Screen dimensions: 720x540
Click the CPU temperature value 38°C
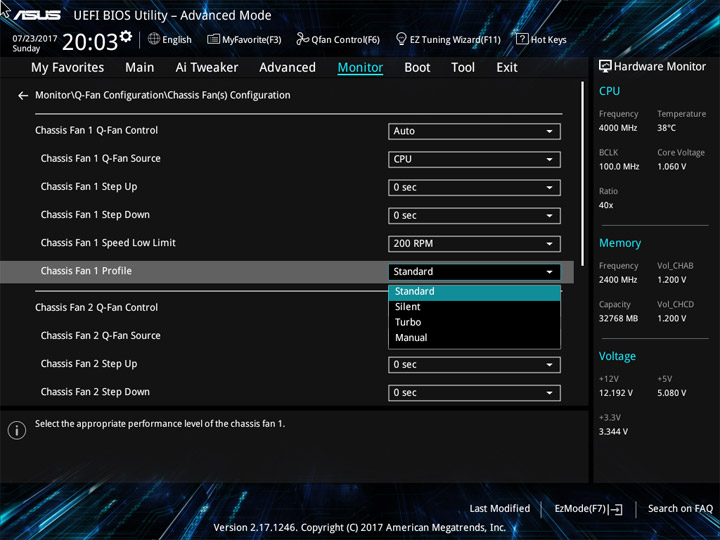tap(666, 128)
